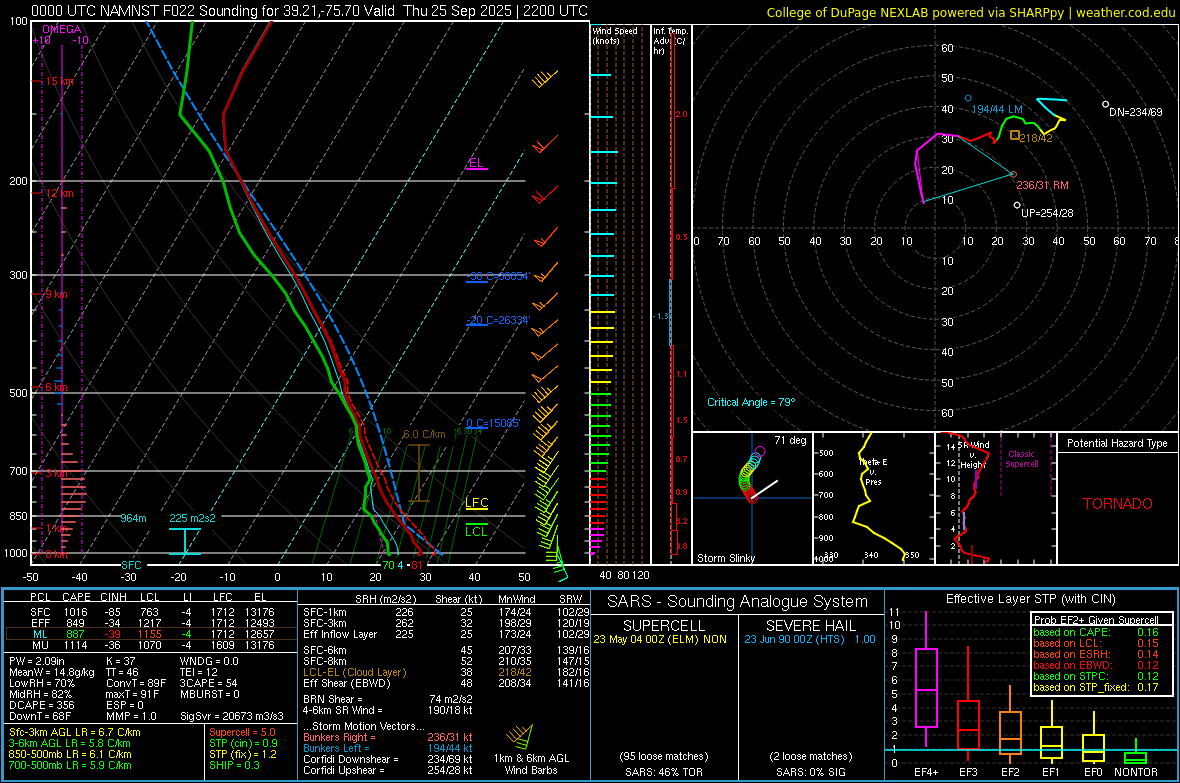Click the 1km & 6km AGL wind barbs icon
This screenshot has height=783, width=1180.
pos(520,736)
